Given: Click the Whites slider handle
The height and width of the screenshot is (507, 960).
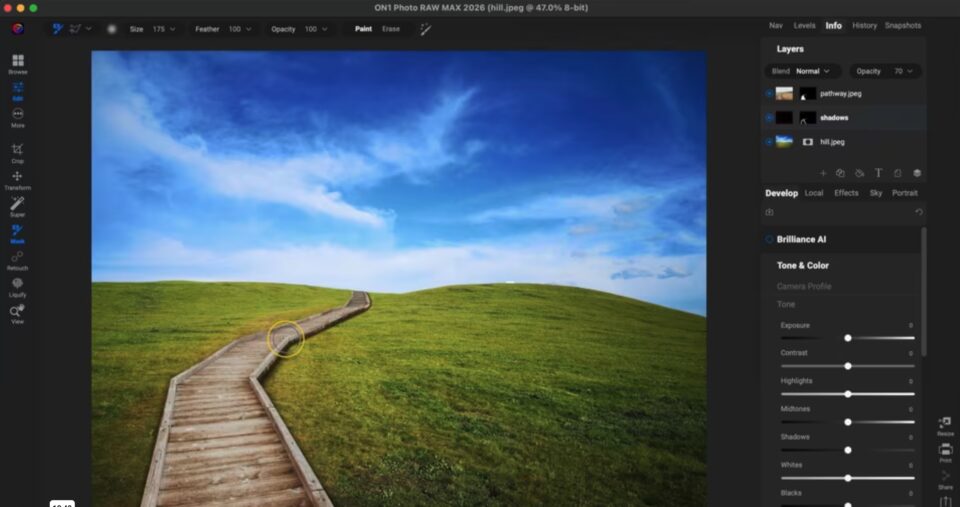Looking at the screenshot, I should (848, 478).
